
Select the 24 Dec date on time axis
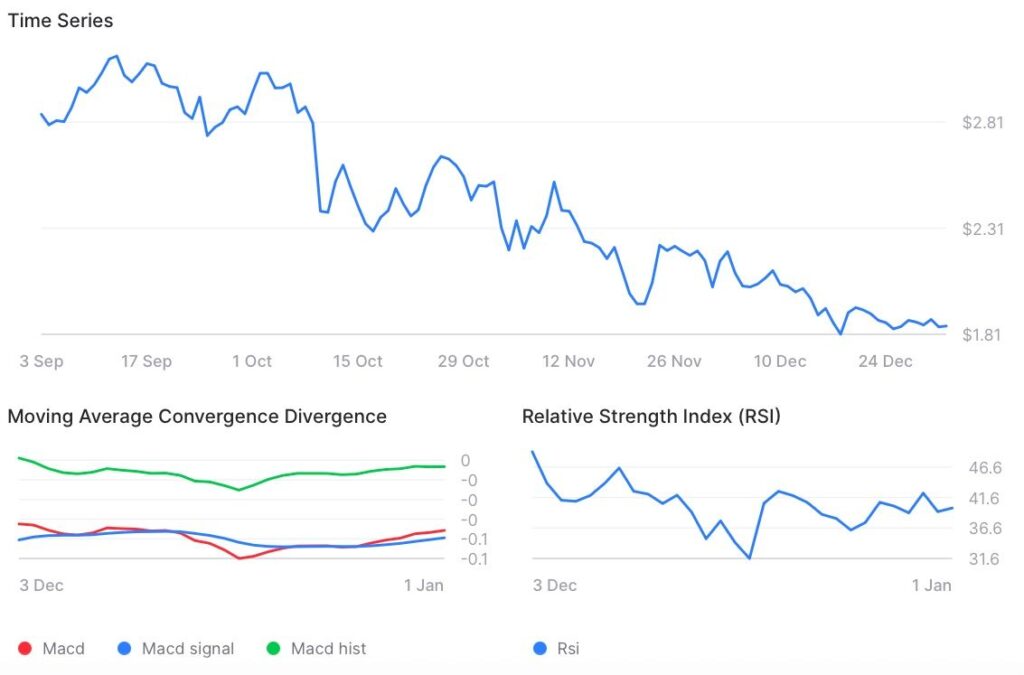click(885, 361)
